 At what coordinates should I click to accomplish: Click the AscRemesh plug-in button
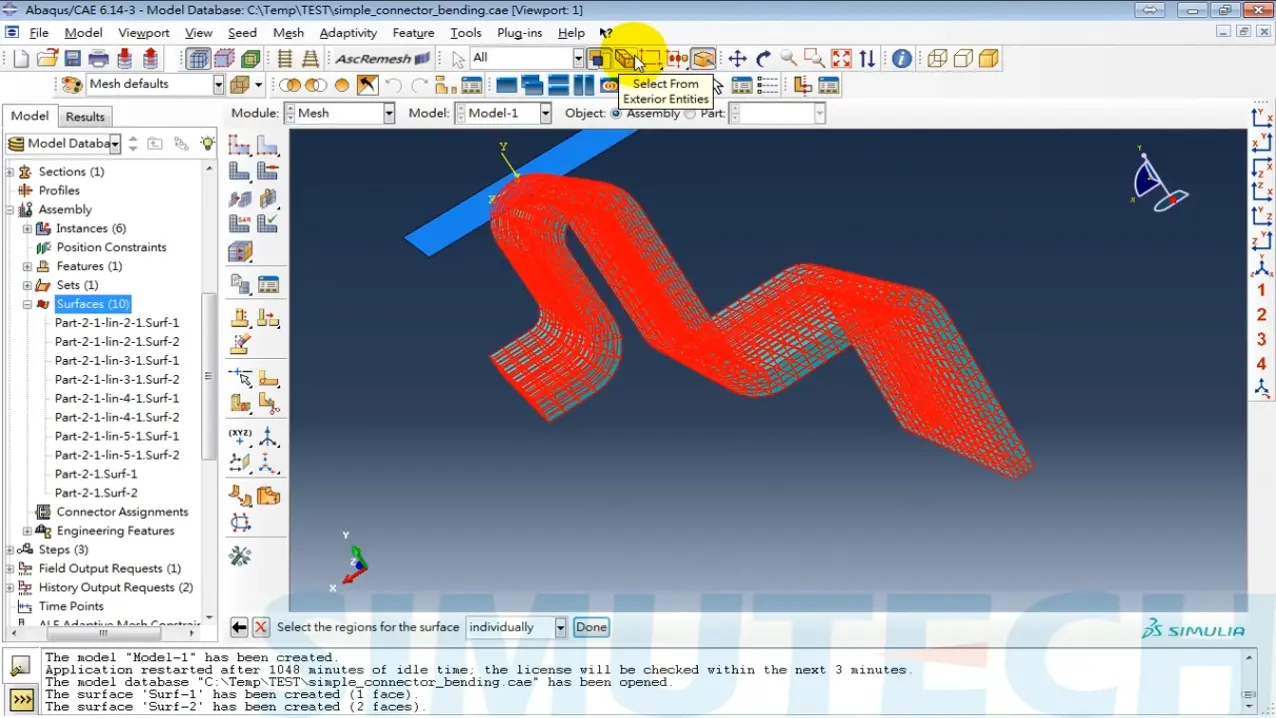click(382, 58)
